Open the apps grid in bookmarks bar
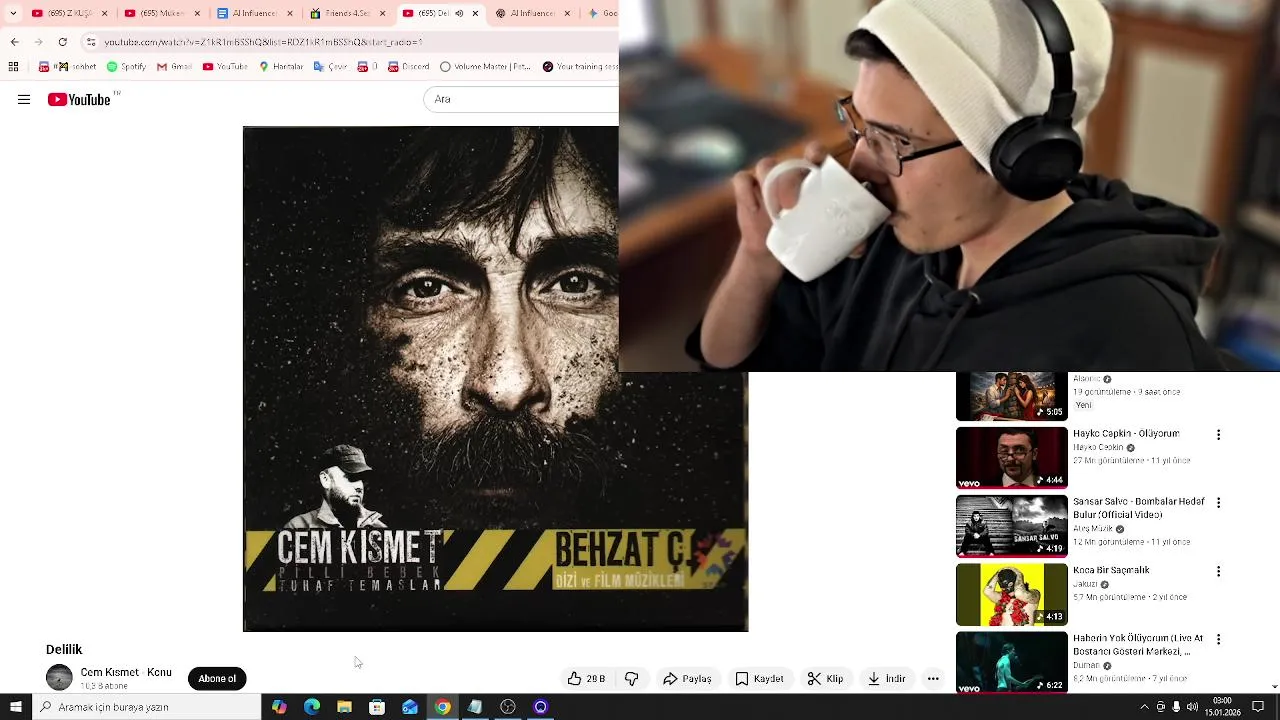Screen dimensions: 1280x720 (x=13, y=67)
